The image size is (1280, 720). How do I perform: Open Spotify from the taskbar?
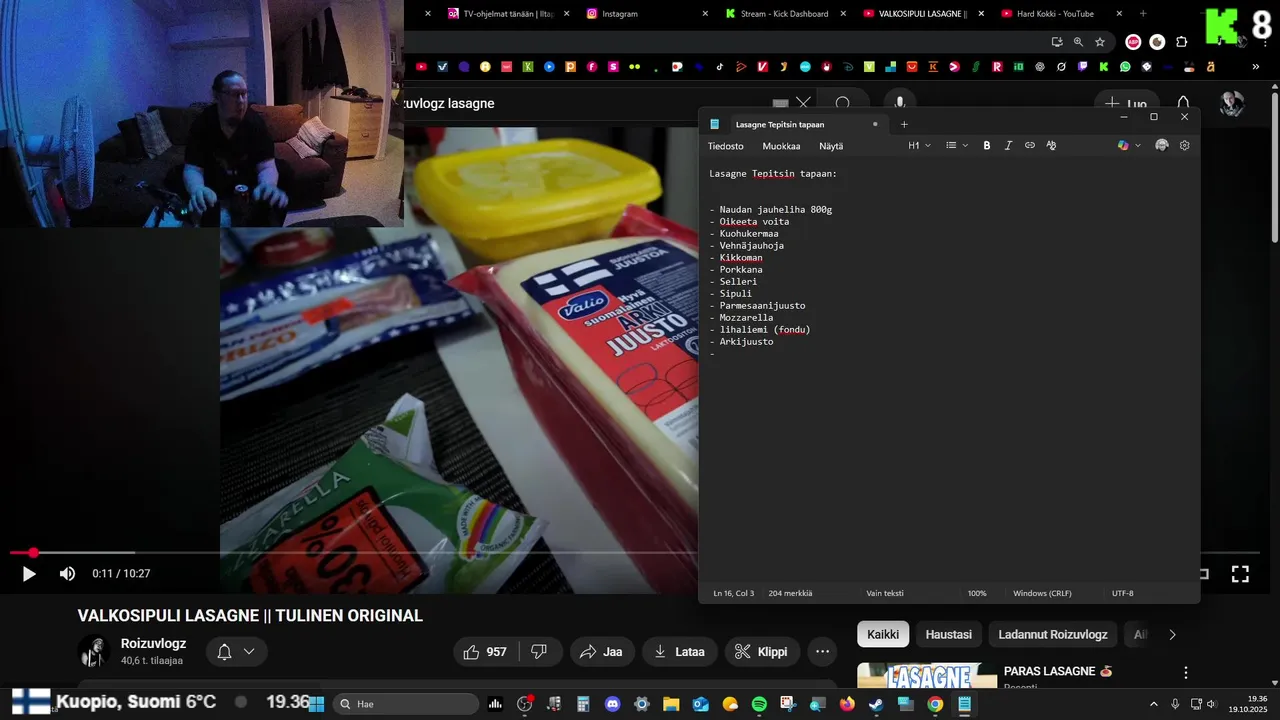pos(759,704)
